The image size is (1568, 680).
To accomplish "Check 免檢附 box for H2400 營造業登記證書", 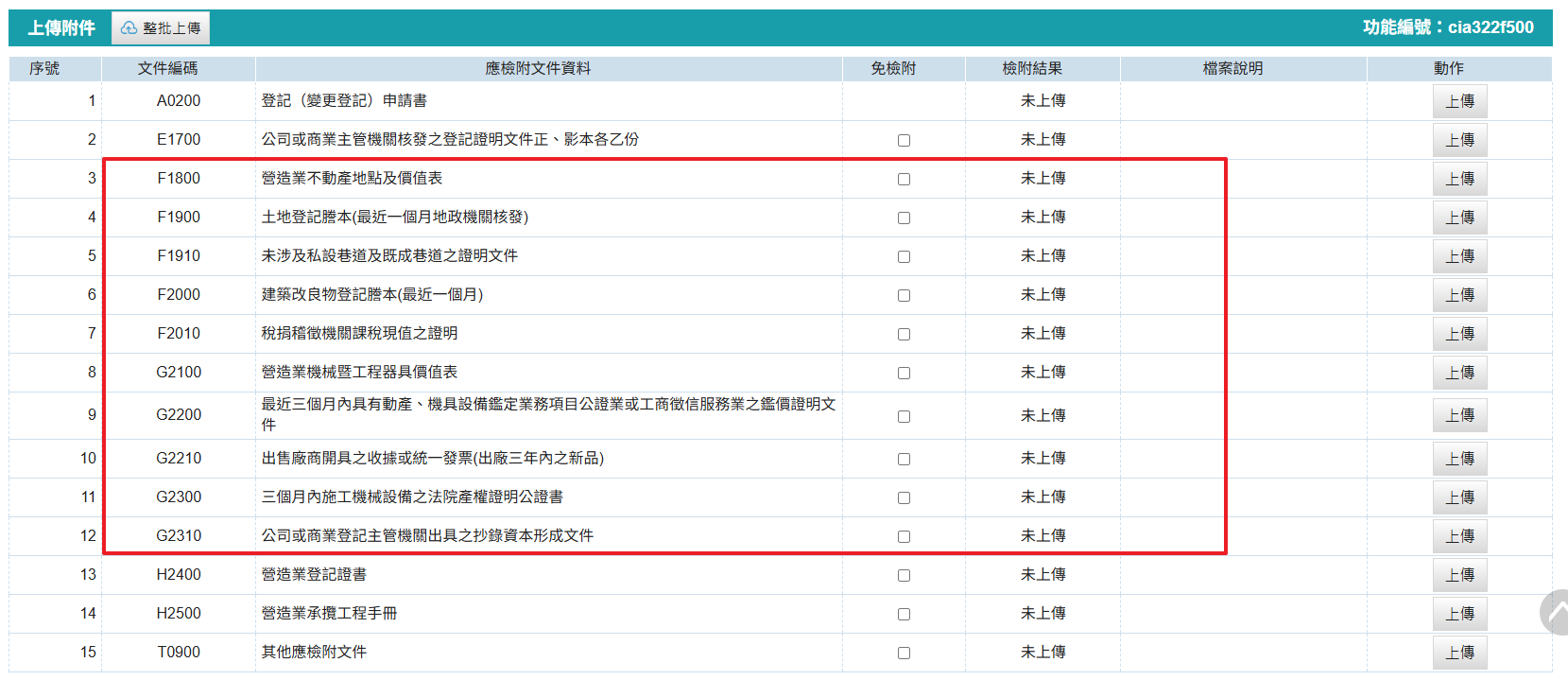I will pyautogui.click(x=904, y=575).
